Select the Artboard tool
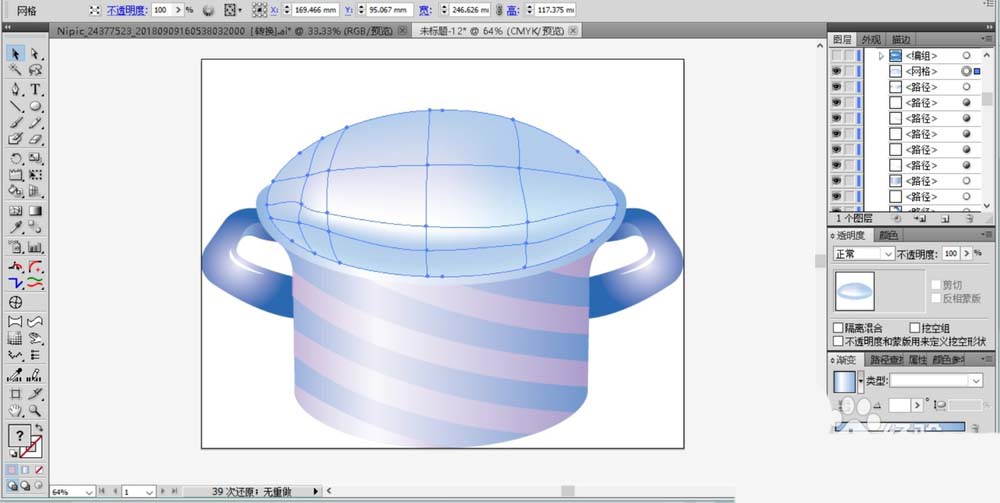This screenshot has width=1000, height=503. pos(16,394)
